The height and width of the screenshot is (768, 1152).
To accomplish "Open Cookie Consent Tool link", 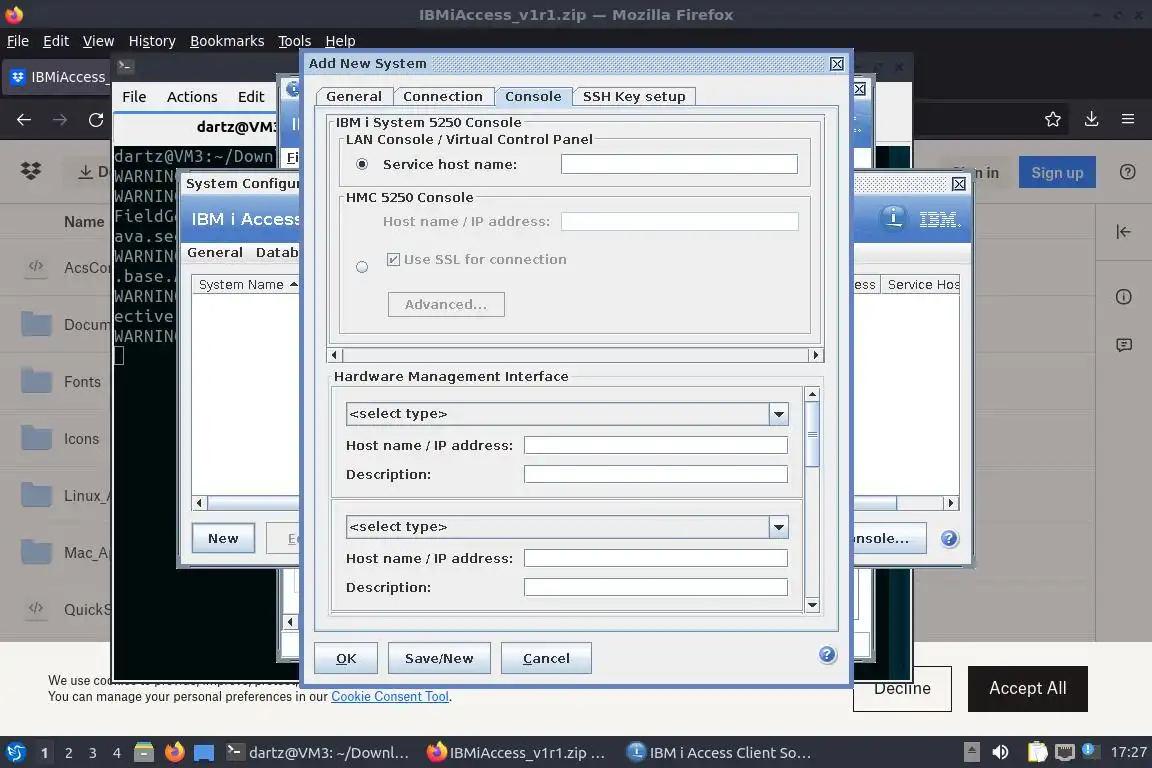I will [x=390, y=696].
